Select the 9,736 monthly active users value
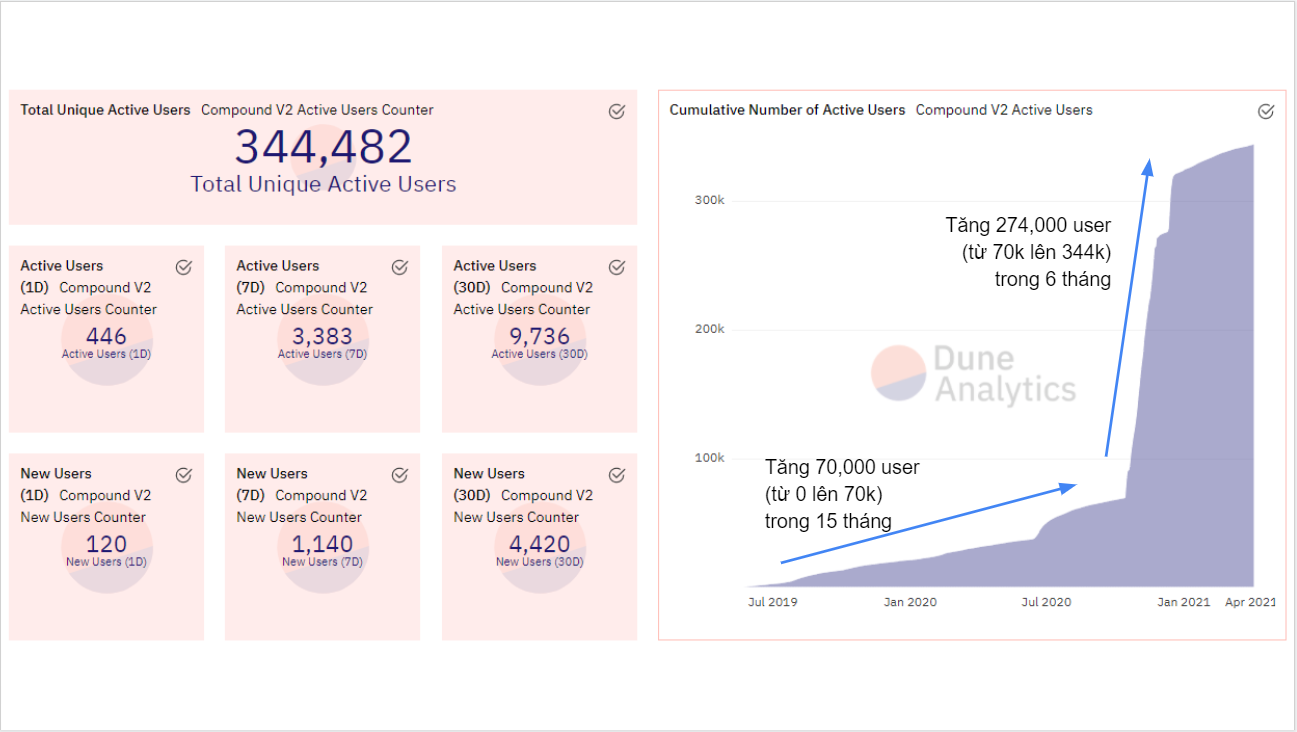 coord(539,336)
